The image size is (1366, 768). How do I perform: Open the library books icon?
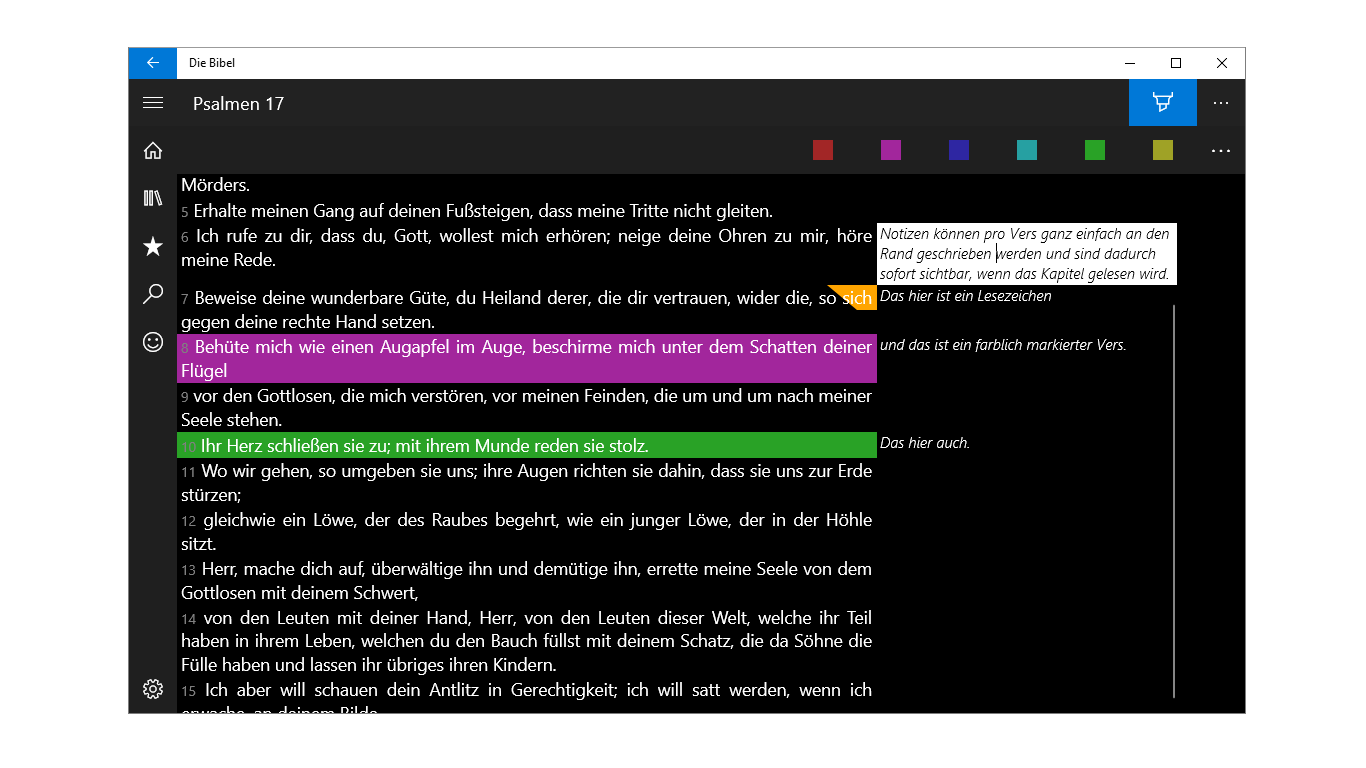(153, 198)
